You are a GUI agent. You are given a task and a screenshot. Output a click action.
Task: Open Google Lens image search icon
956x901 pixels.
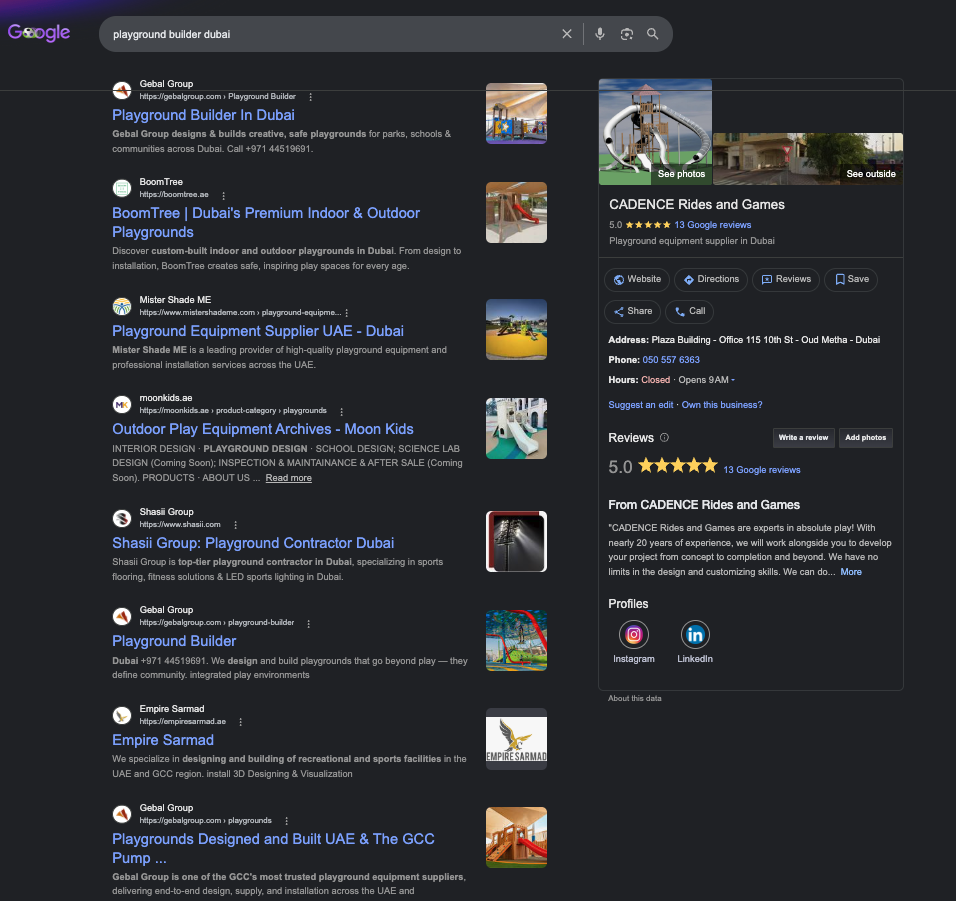point(627,34)
